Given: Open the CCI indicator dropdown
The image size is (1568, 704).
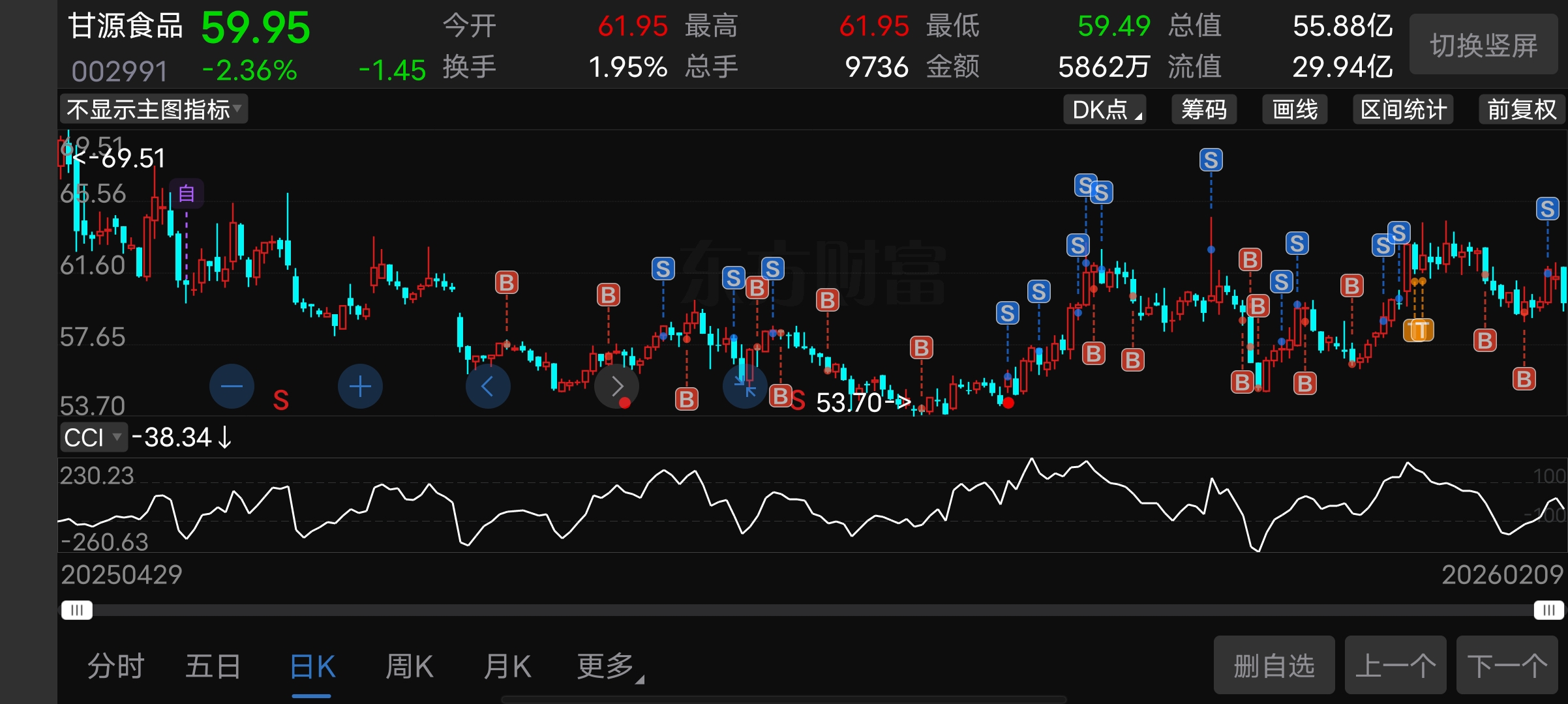Looking at the screenshot, I should click(93, 437).
